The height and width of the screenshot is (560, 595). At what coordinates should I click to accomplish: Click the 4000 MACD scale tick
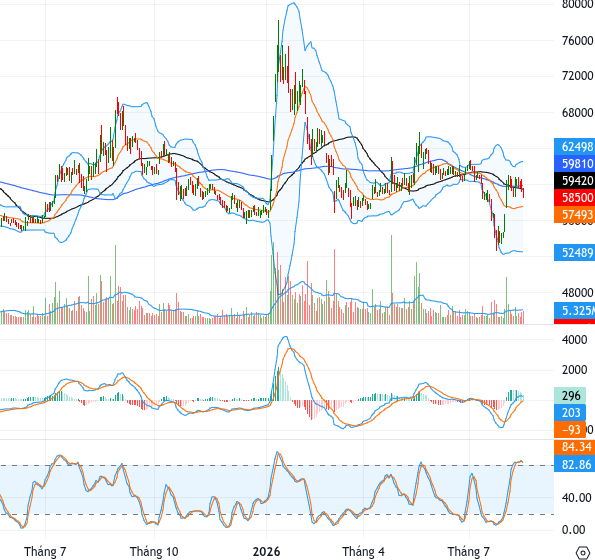(574, 340)
